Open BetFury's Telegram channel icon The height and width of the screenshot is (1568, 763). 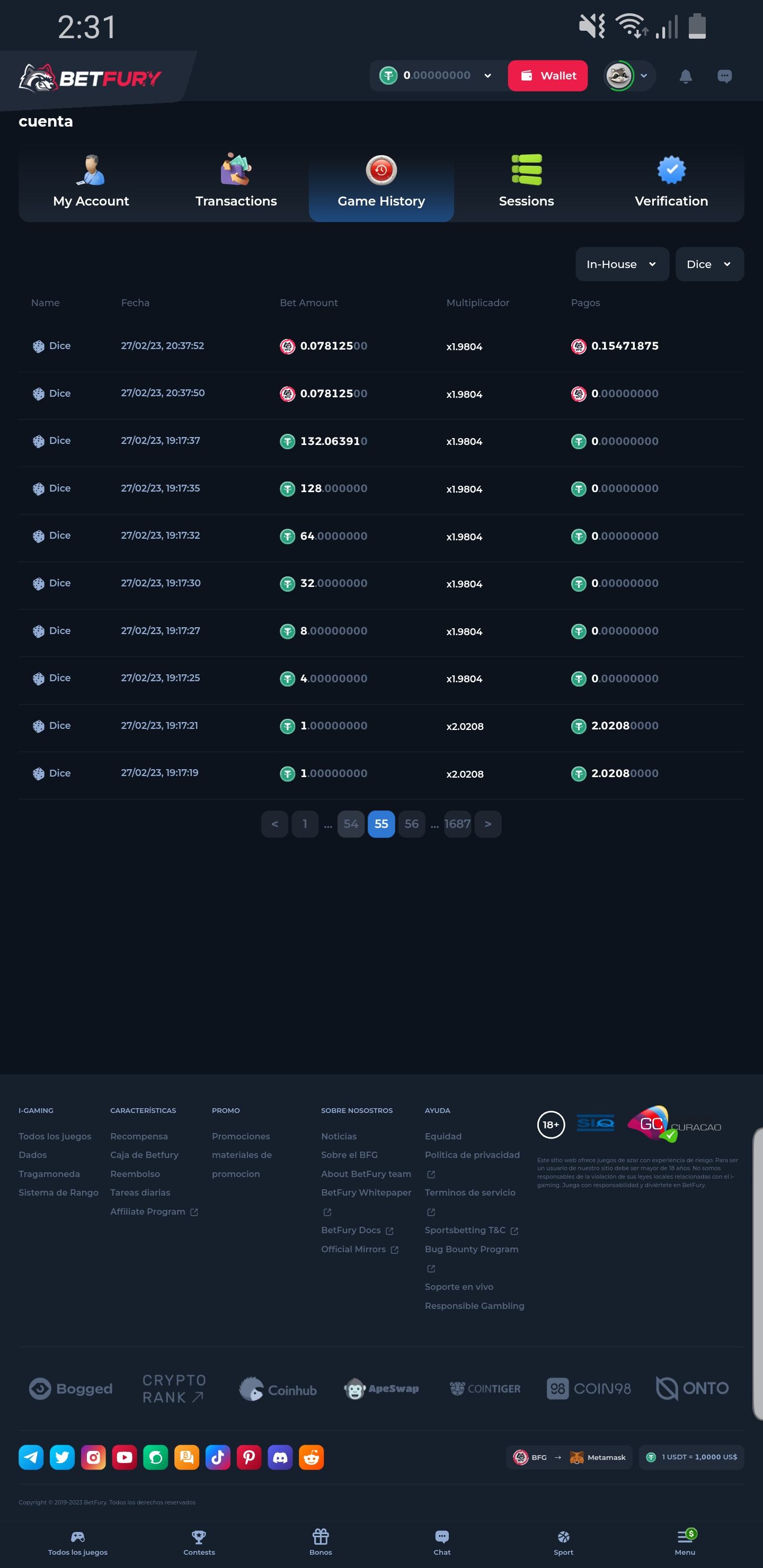[31, 1457]
